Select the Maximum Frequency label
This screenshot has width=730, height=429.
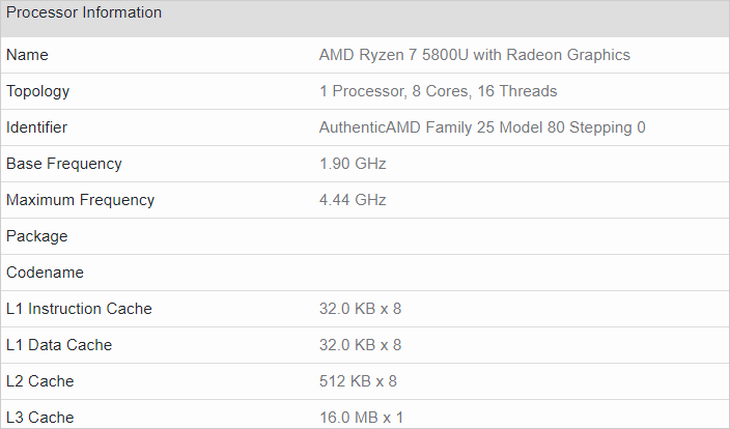click(x=80, y=200)
